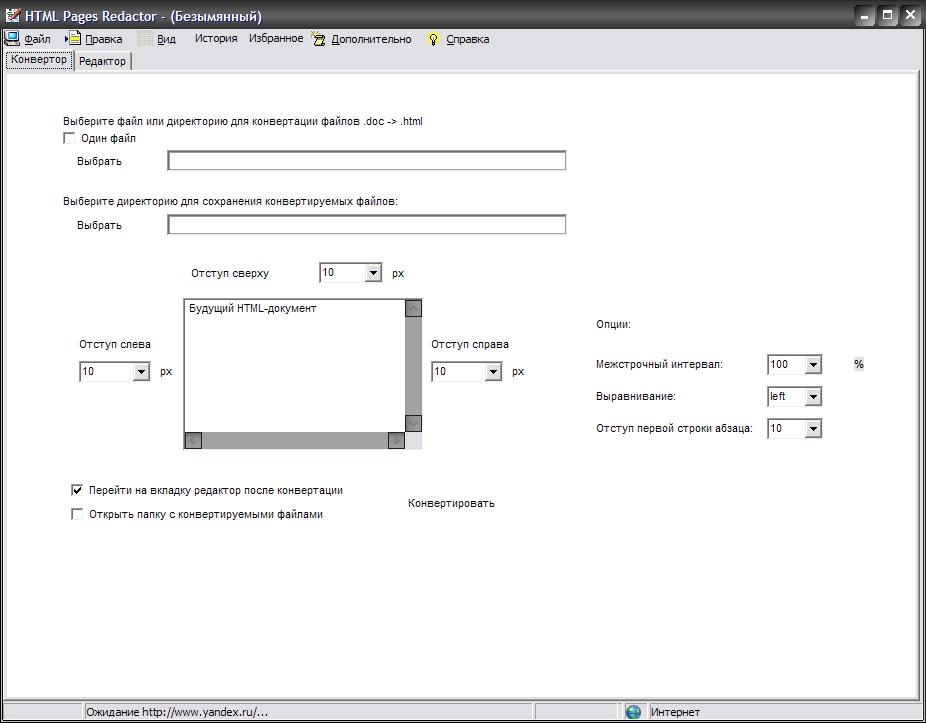Click status text Ожидание http://www.yandex.ru/...

[177, 712]
